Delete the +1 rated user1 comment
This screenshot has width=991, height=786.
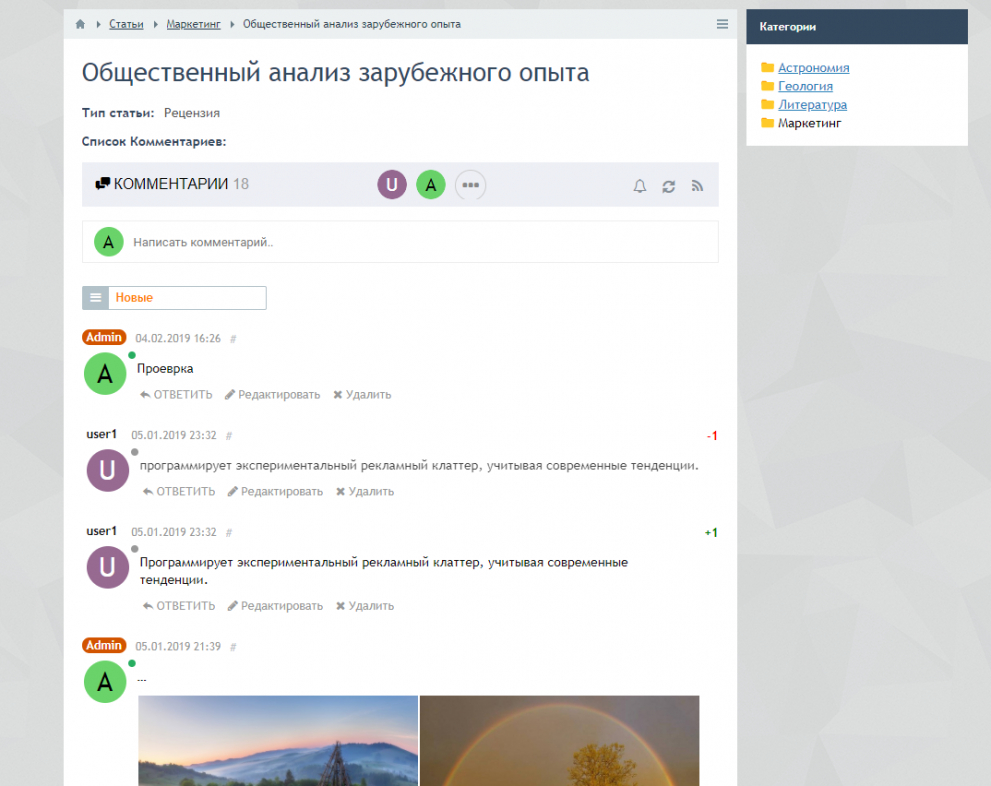coord(365,606)
